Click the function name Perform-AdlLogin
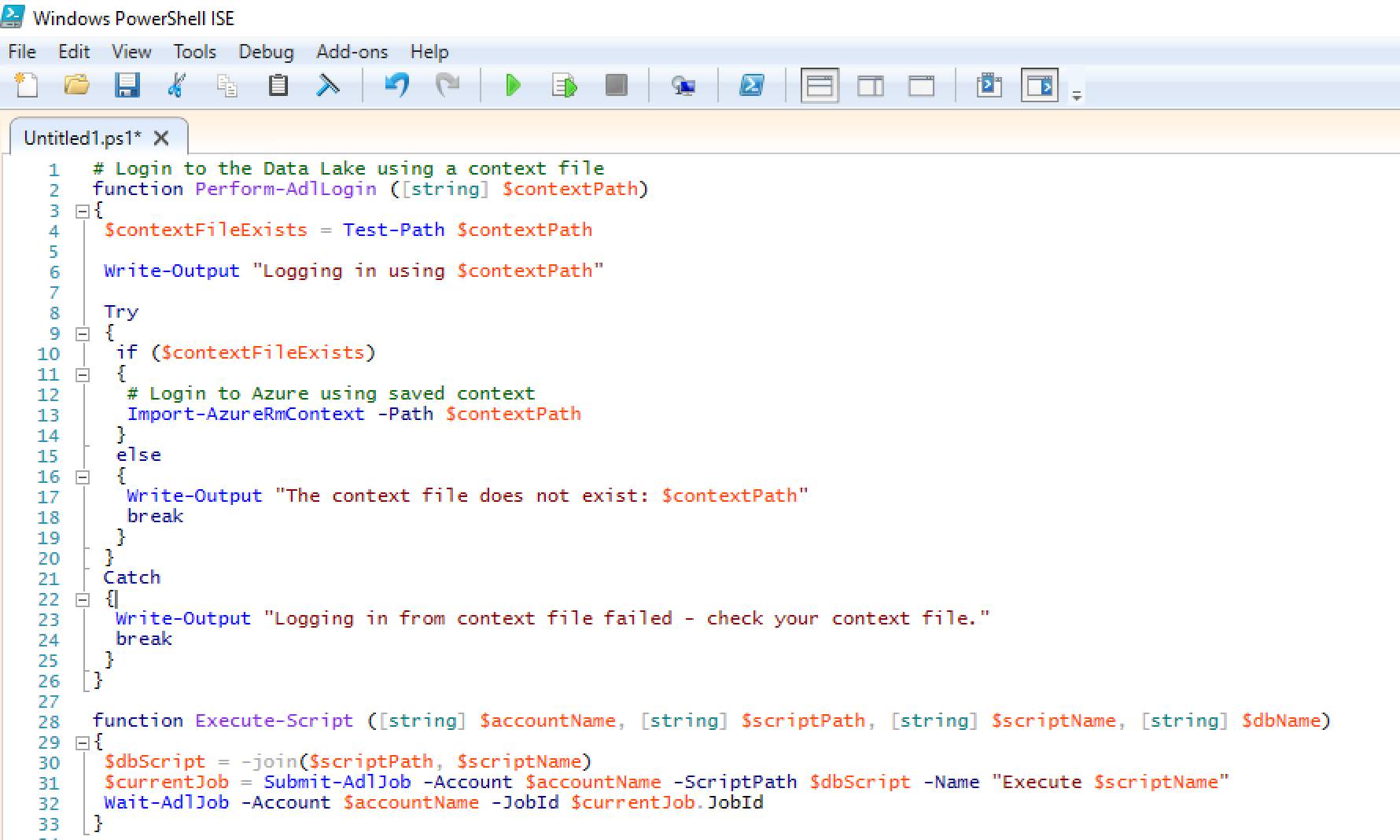1400x840 pixels. point(286,189)
